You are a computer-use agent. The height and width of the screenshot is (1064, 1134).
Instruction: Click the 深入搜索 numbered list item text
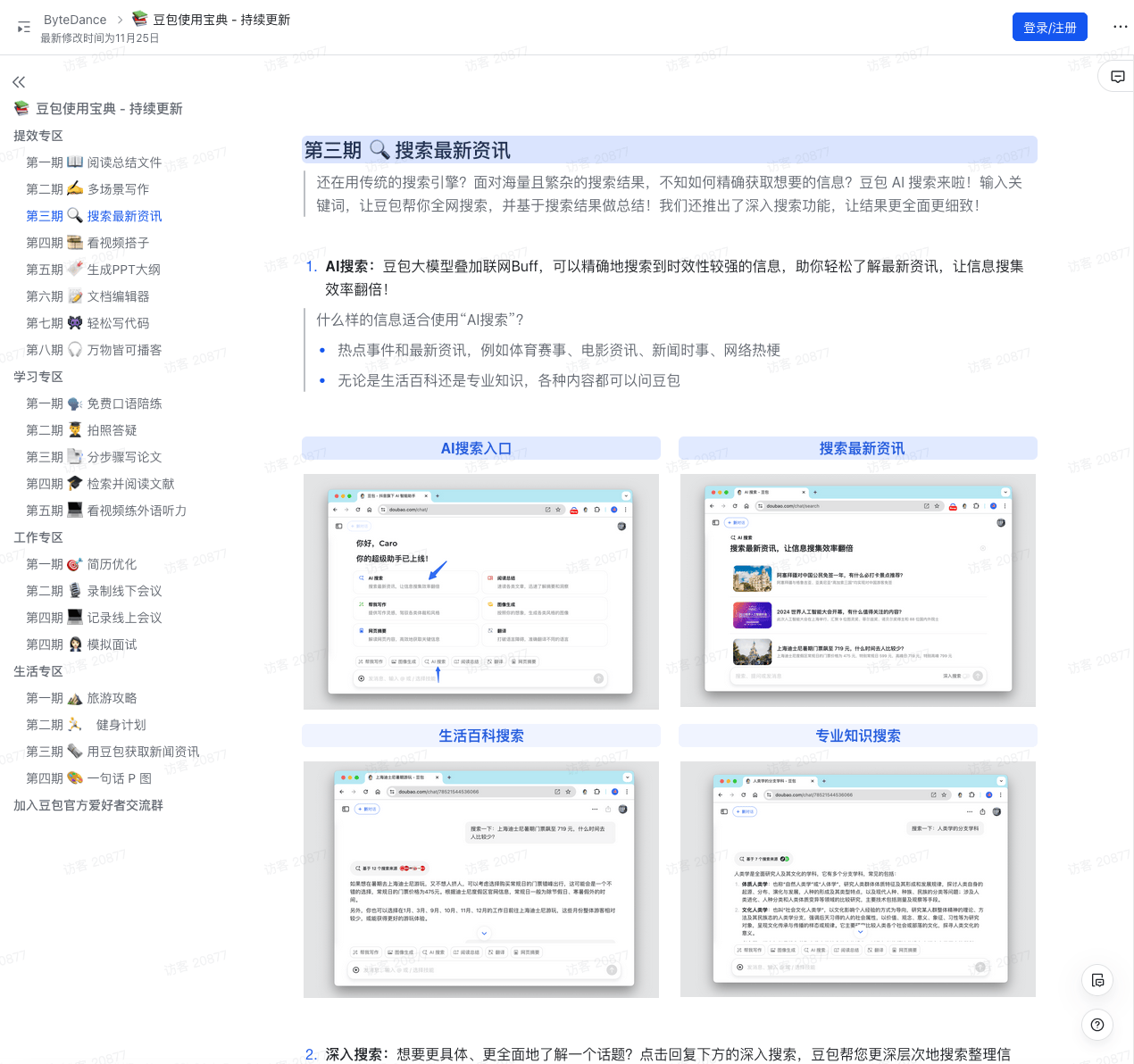(668, 1054)
